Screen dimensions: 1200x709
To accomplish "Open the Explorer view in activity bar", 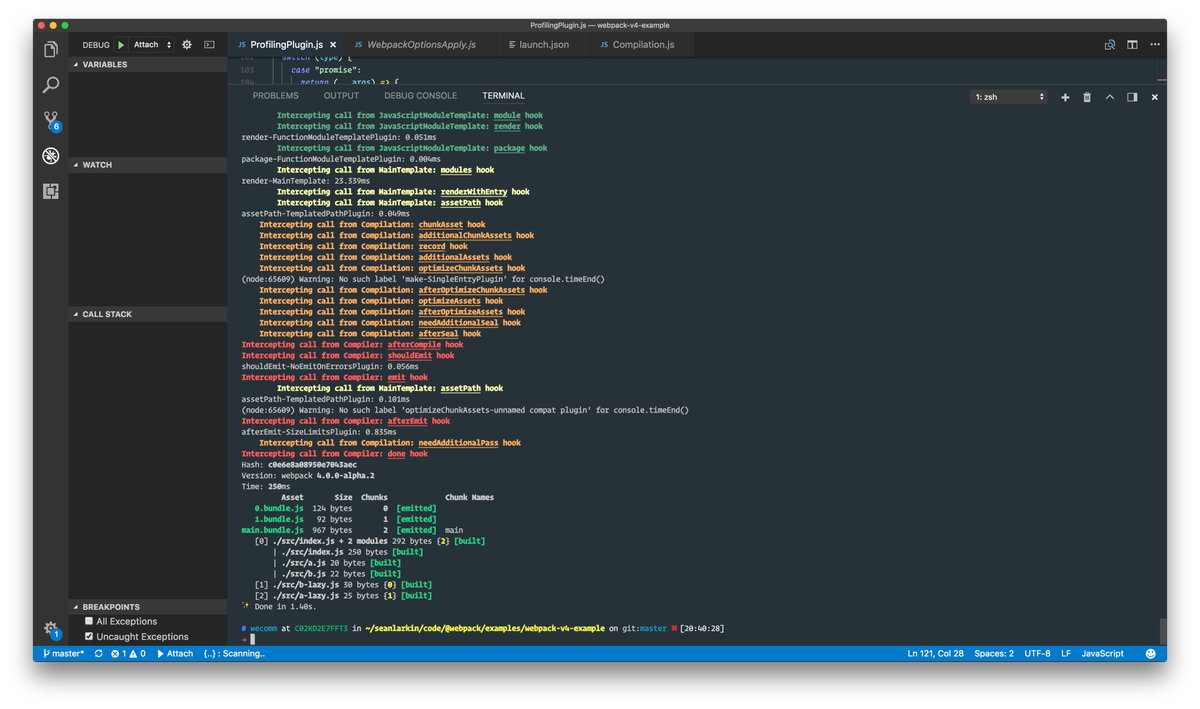I will pos(50,49).
